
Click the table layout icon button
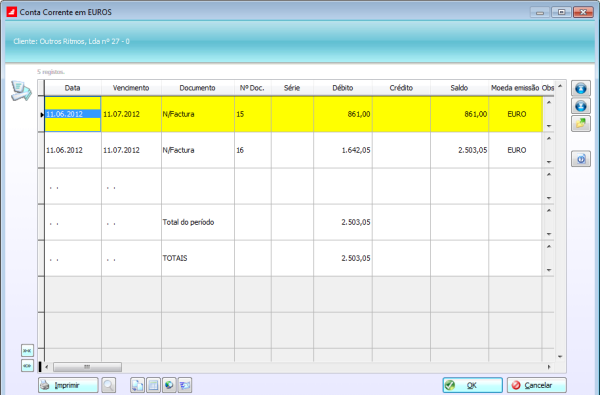coord(153,385)
